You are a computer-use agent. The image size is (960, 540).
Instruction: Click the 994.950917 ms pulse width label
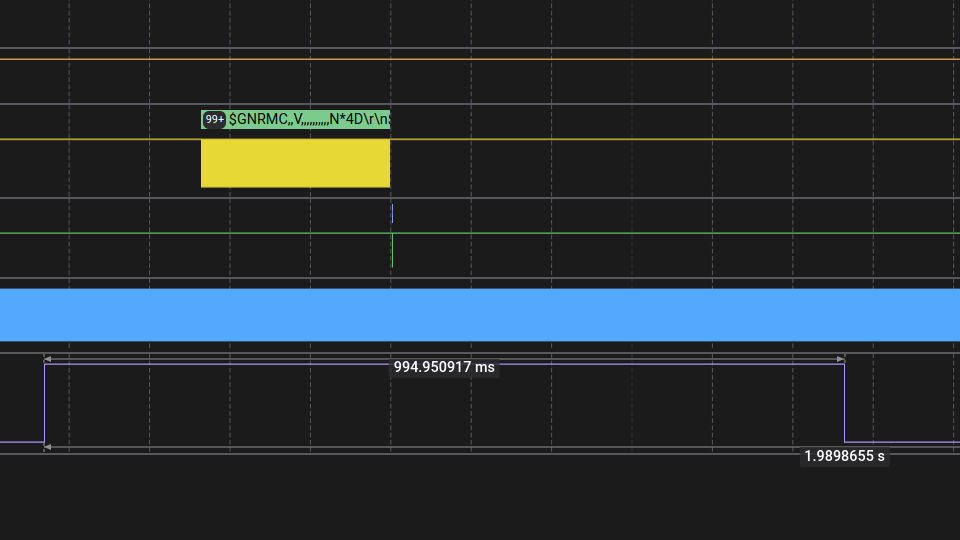444,367
